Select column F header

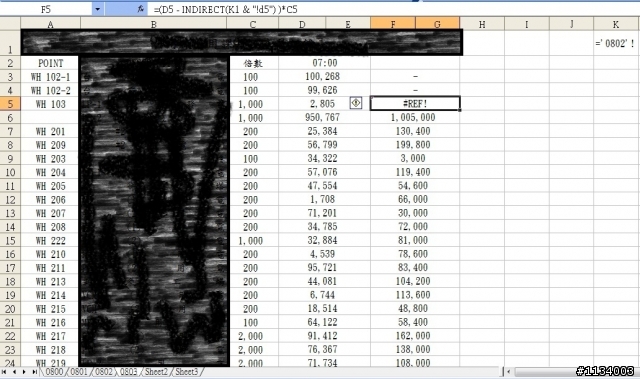pos(393,24)
